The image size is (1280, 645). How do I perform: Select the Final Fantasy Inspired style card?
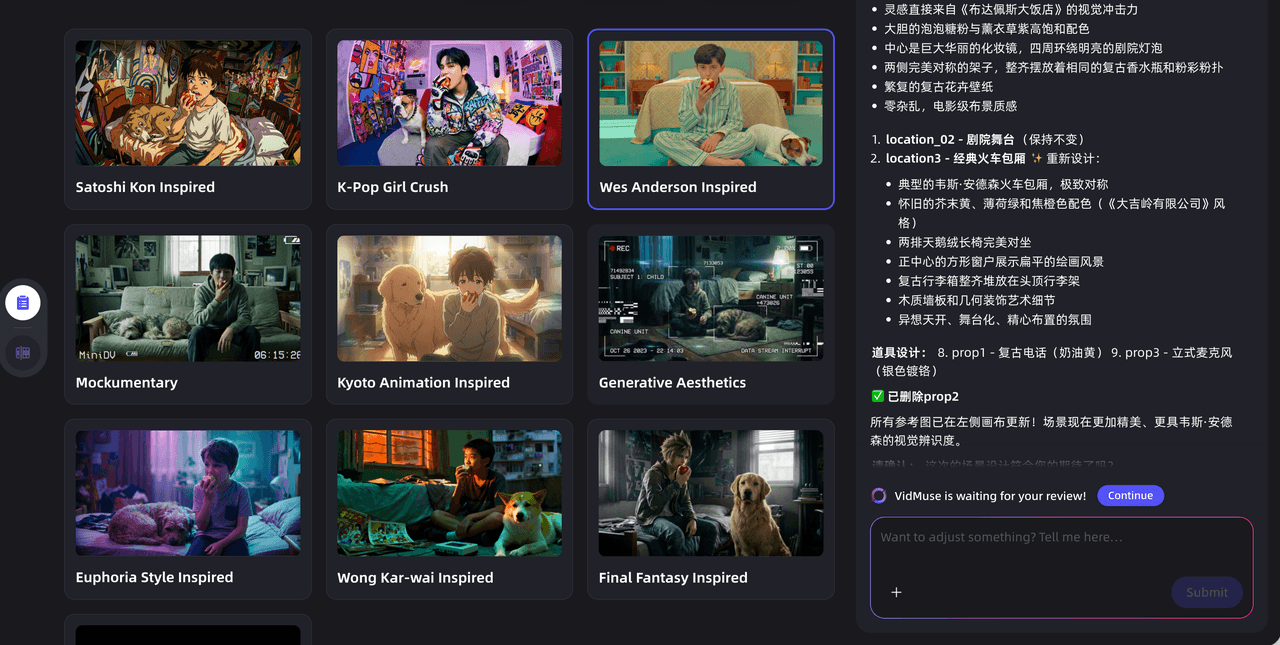point(711,494)
